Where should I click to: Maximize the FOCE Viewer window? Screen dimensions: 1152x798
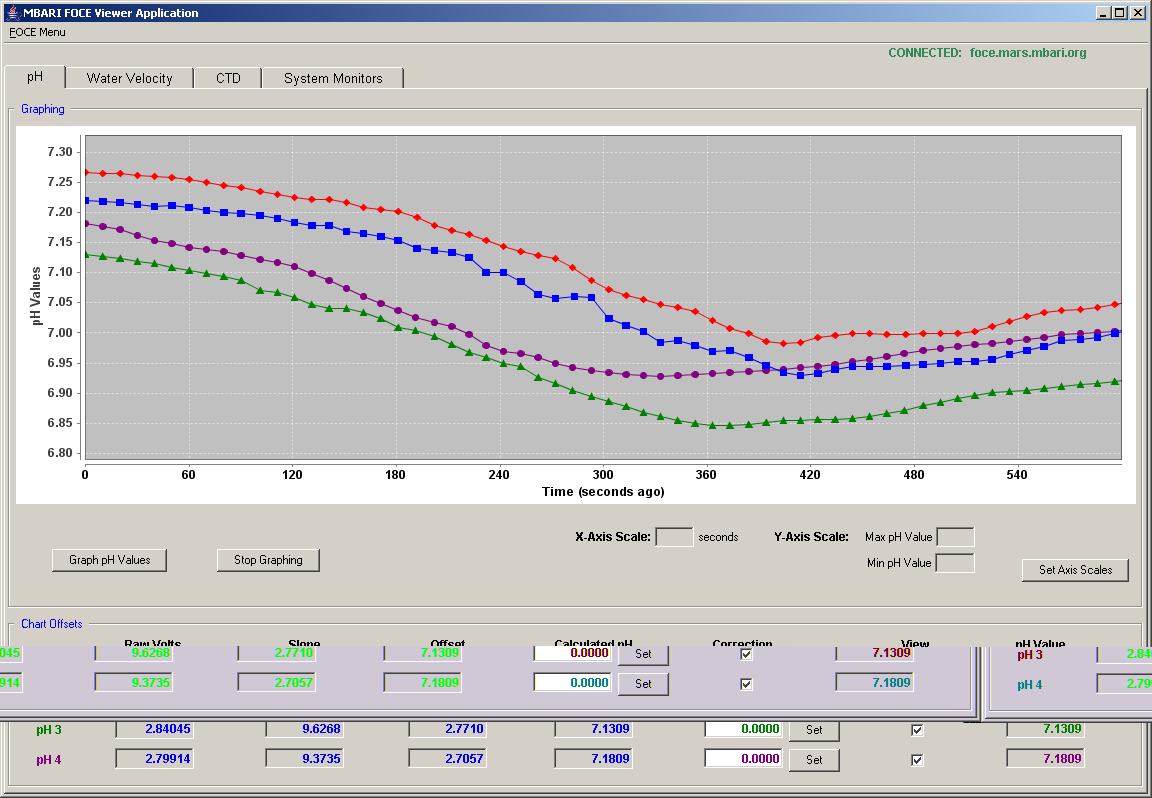[x=1119, y=12]
